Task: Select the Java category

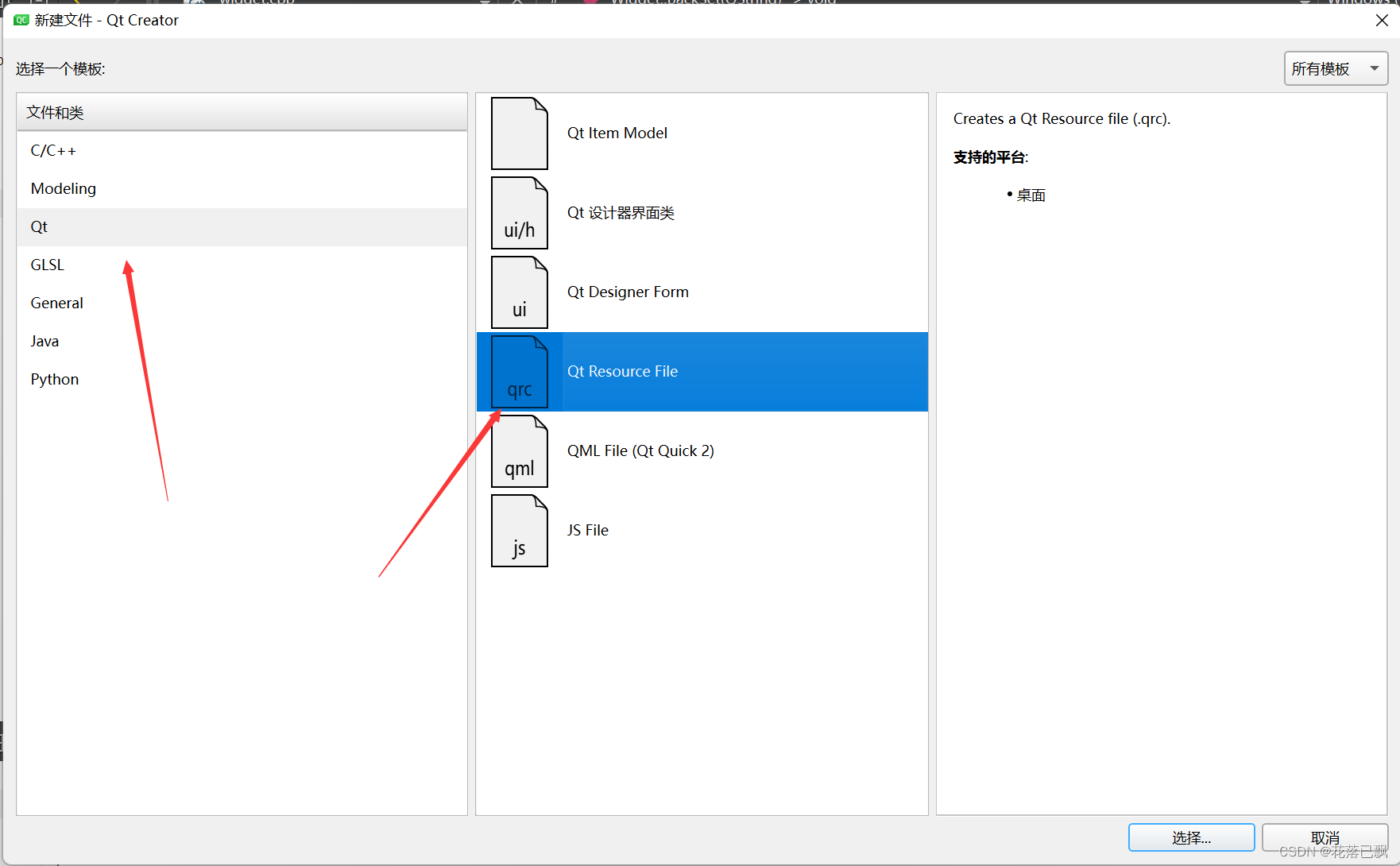Action: 242,342
